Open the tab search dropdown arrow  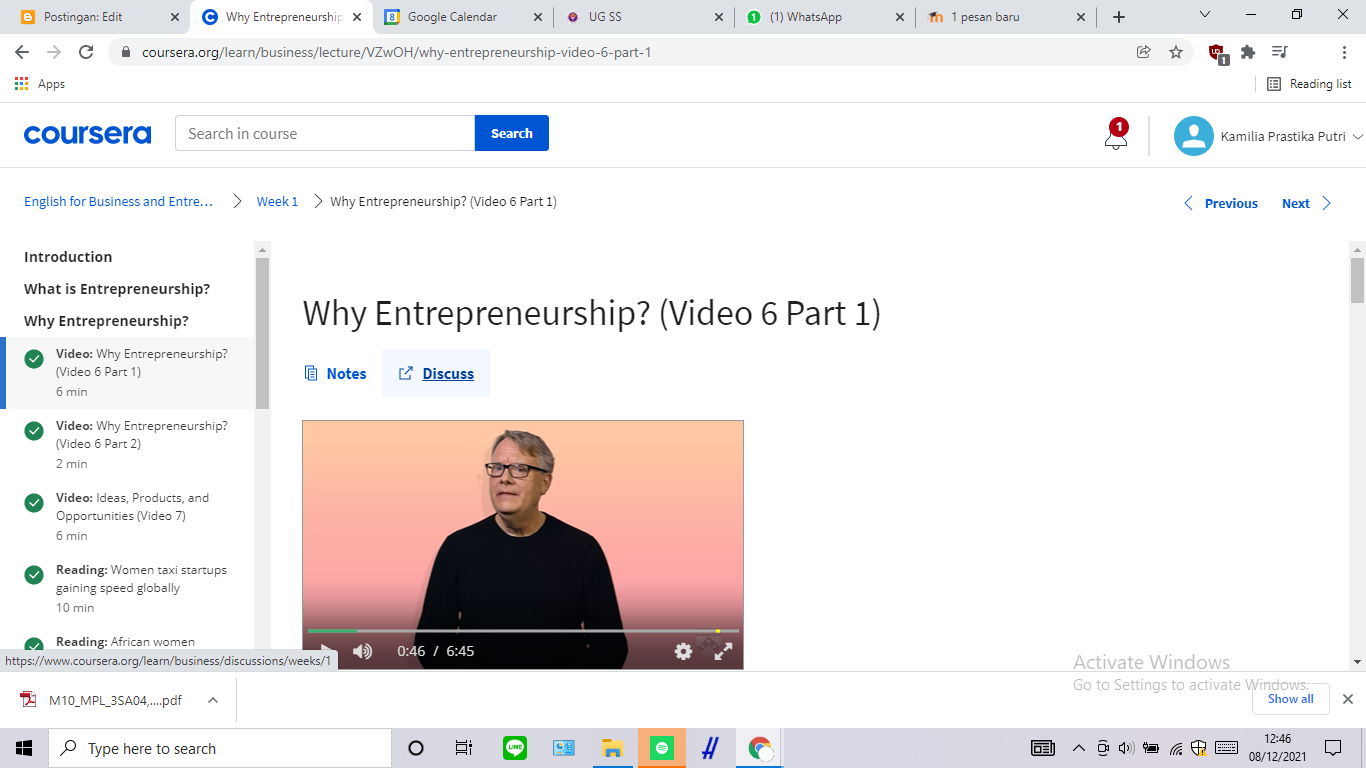(x=1204, y=16)
